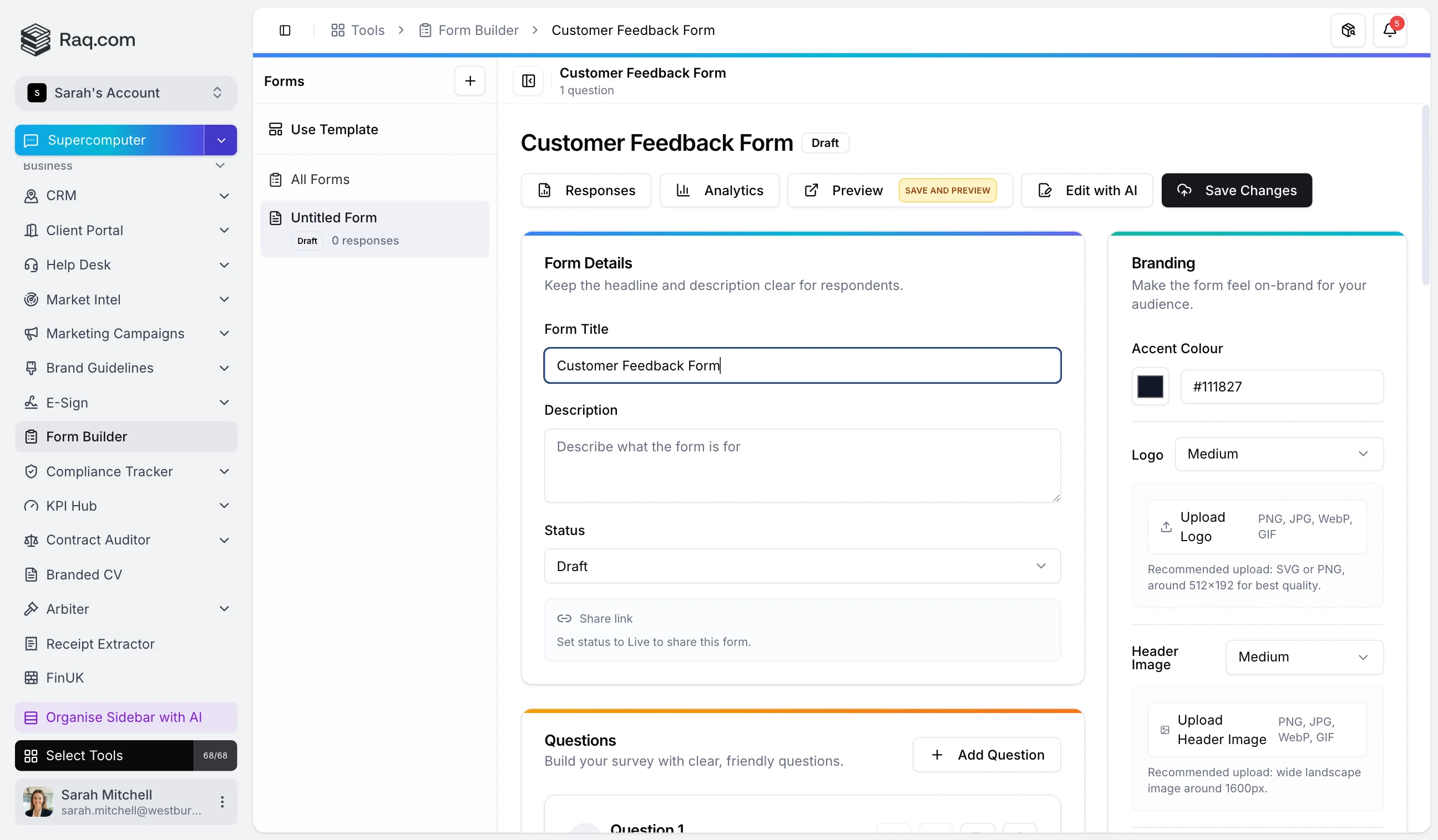1438x840 pixels.
Task: Click the Market Intel target icon
Action: click(31, 299)
